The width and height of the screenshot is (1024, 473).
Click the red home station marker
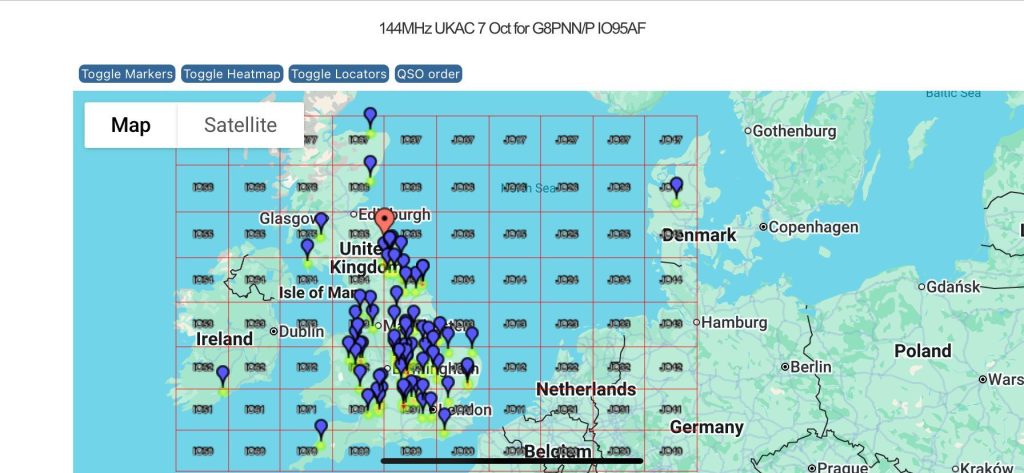point(384,221)
